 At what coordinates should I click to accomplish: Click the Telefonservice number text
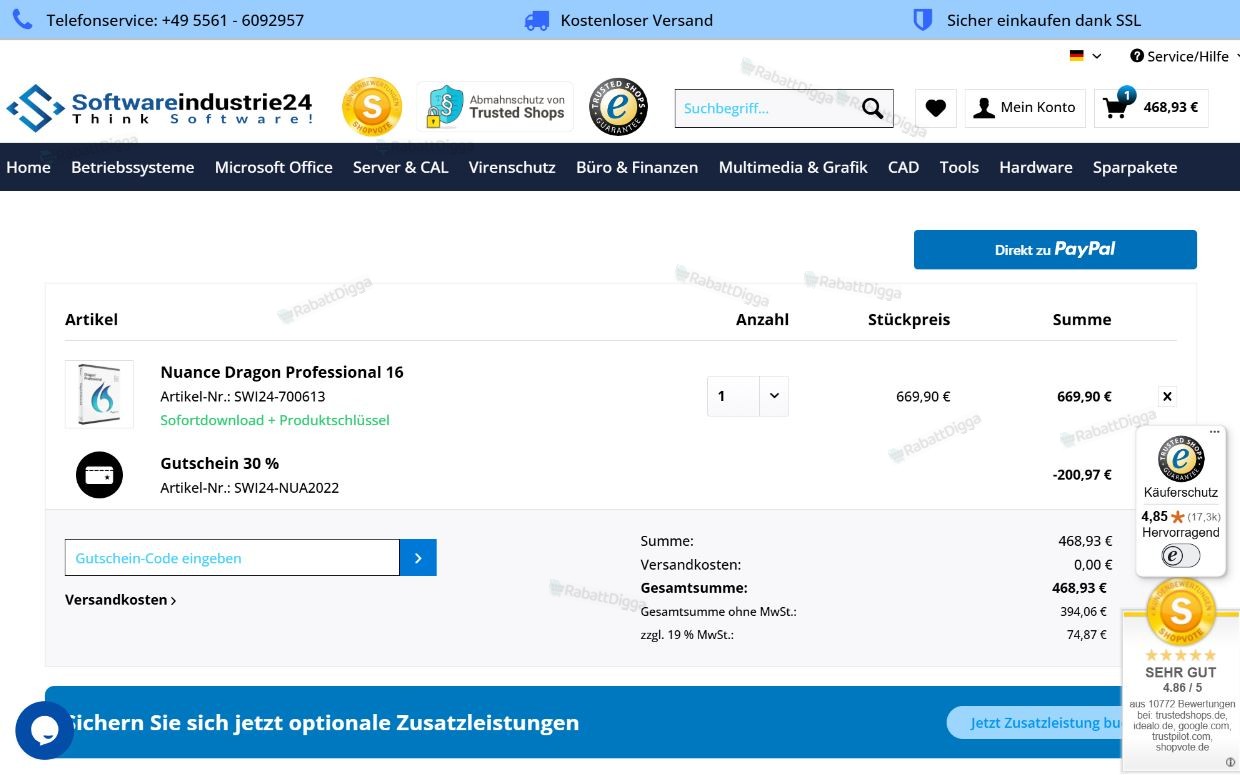(x=175, y=20)
